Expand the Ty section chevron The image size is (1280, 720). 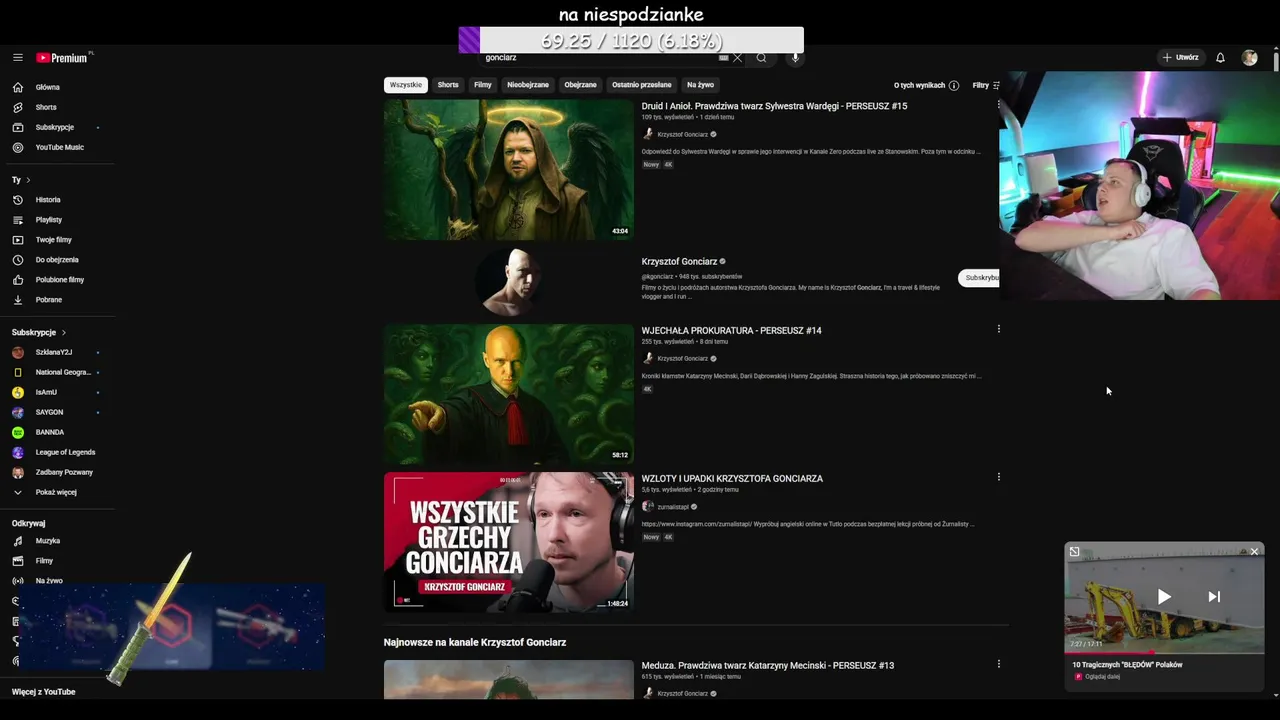click(28, 180)
